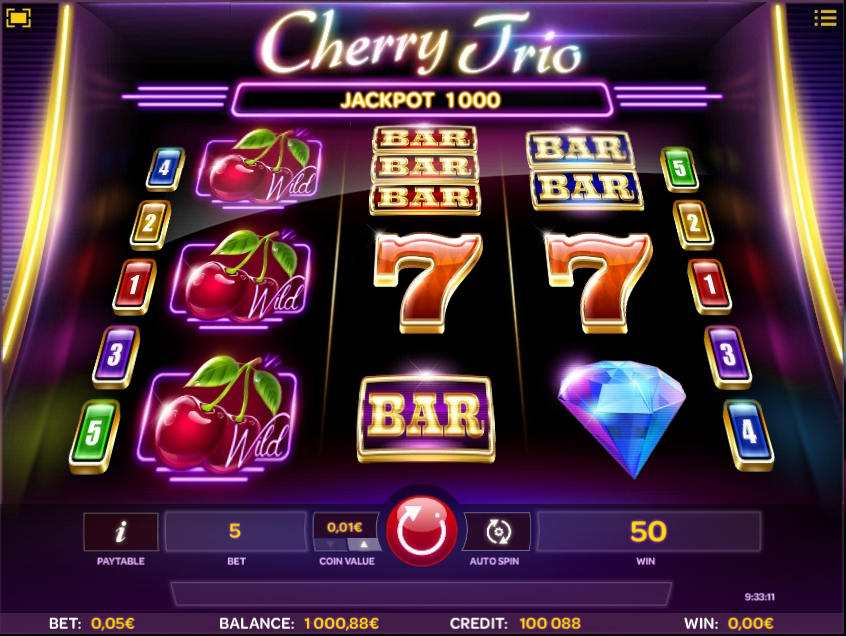Open the Auto Spin settings
The height and width of the screenshot is (636, 846).
(x=497, y=532)
